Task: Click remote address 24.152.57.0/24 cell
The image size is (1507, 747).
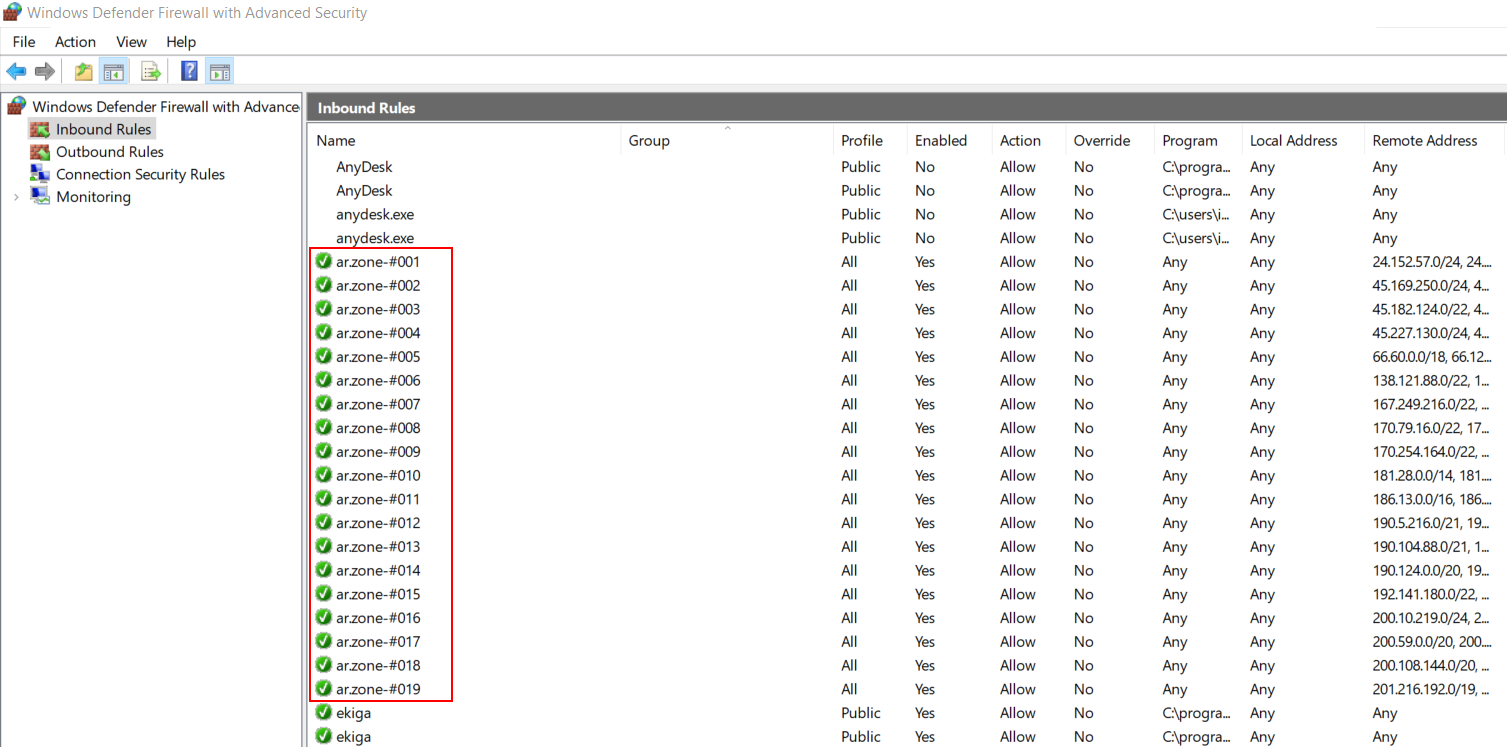Action: [x=1432, y=262]
